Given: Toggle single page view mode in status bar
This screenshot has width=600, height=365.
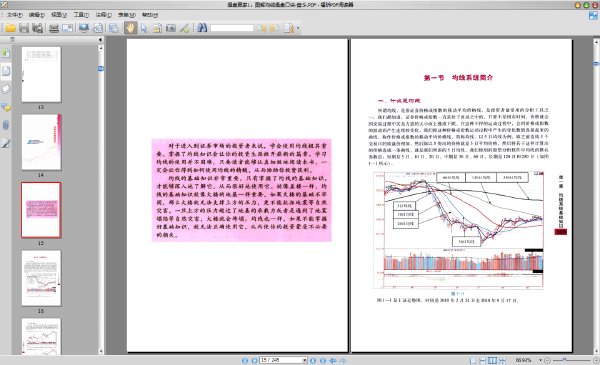Looking at the screenshot, I should point(473,360).
